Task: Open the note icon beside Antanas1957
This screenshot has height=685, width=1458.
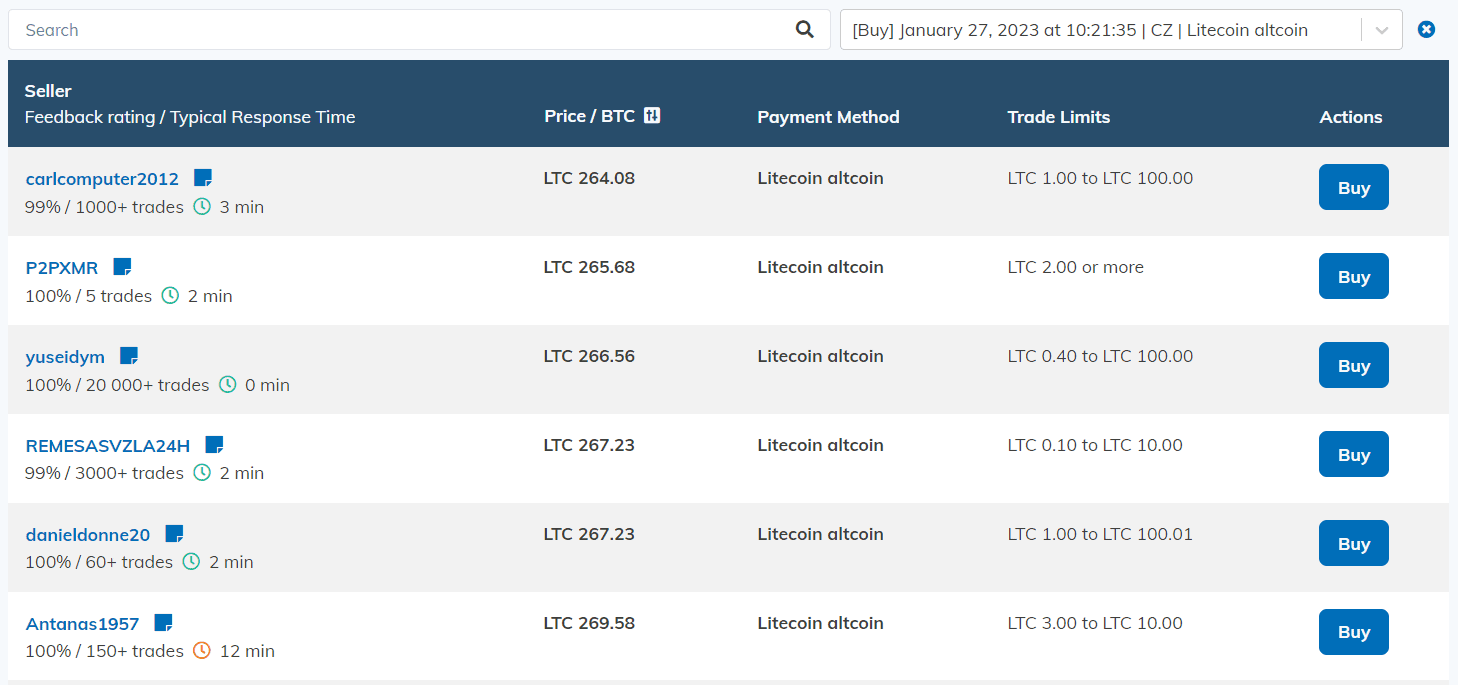Action: [x=164, y=623]
